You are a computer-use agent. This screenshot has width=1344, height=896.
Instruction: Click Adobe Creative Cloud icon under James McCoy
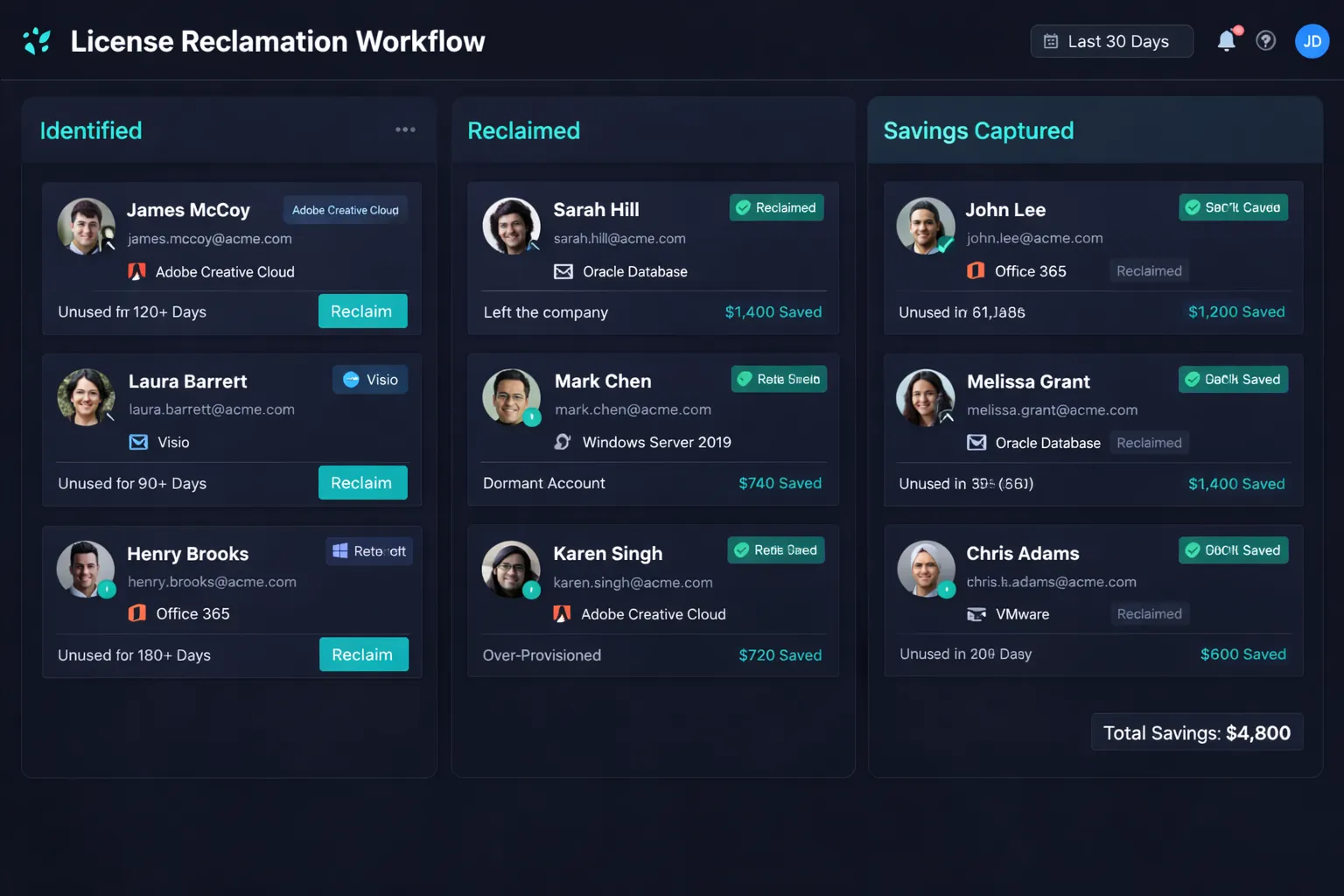[137, 272]
